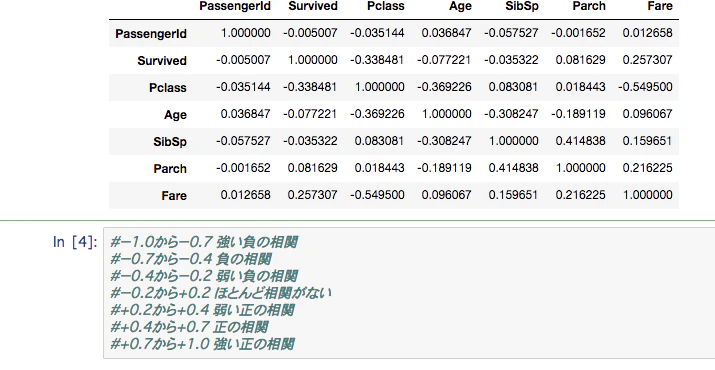
Task: Select the Parch row label
Action: click(x=170, y=169)
